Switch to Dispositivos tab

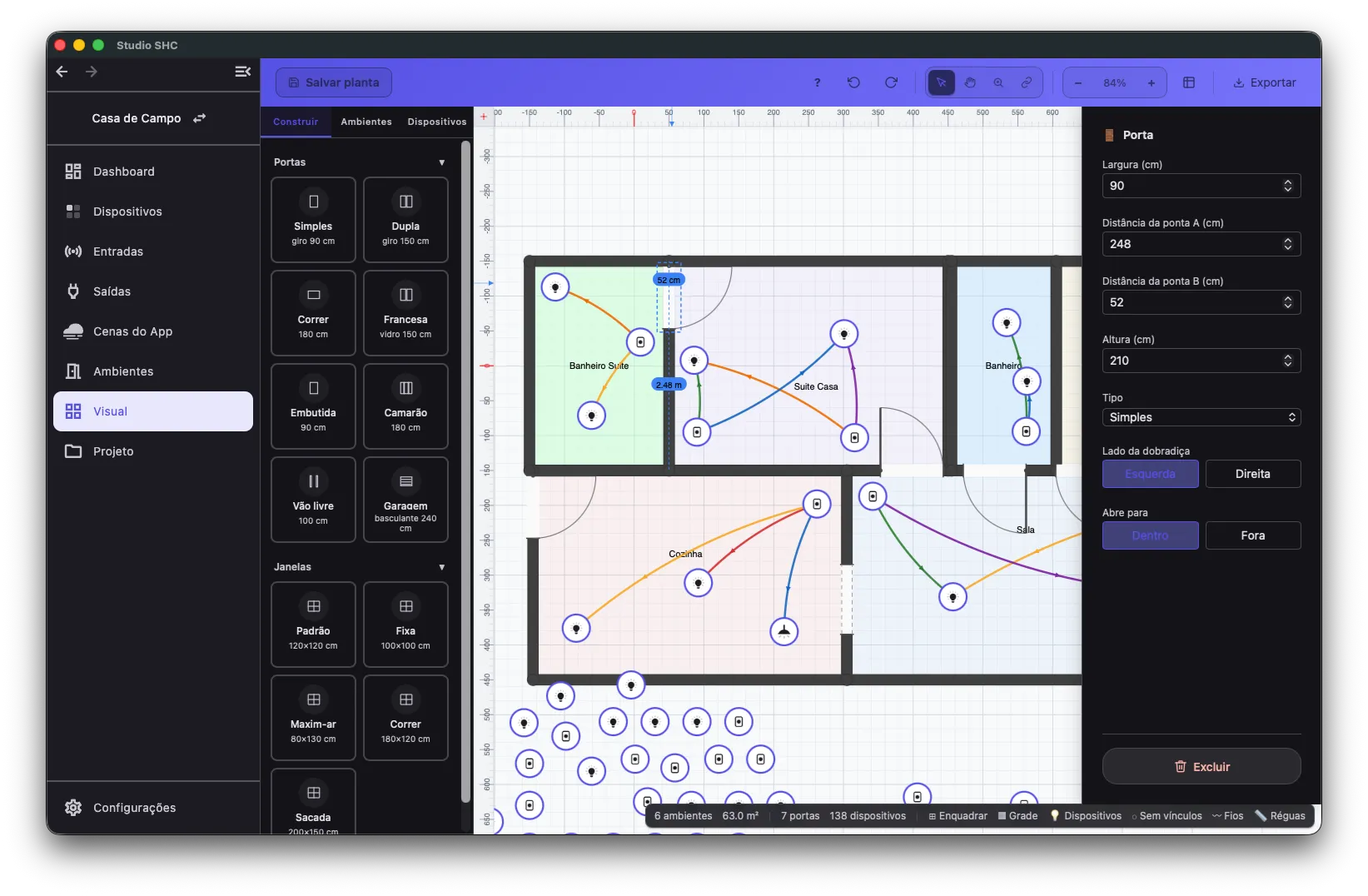[437, 122]
